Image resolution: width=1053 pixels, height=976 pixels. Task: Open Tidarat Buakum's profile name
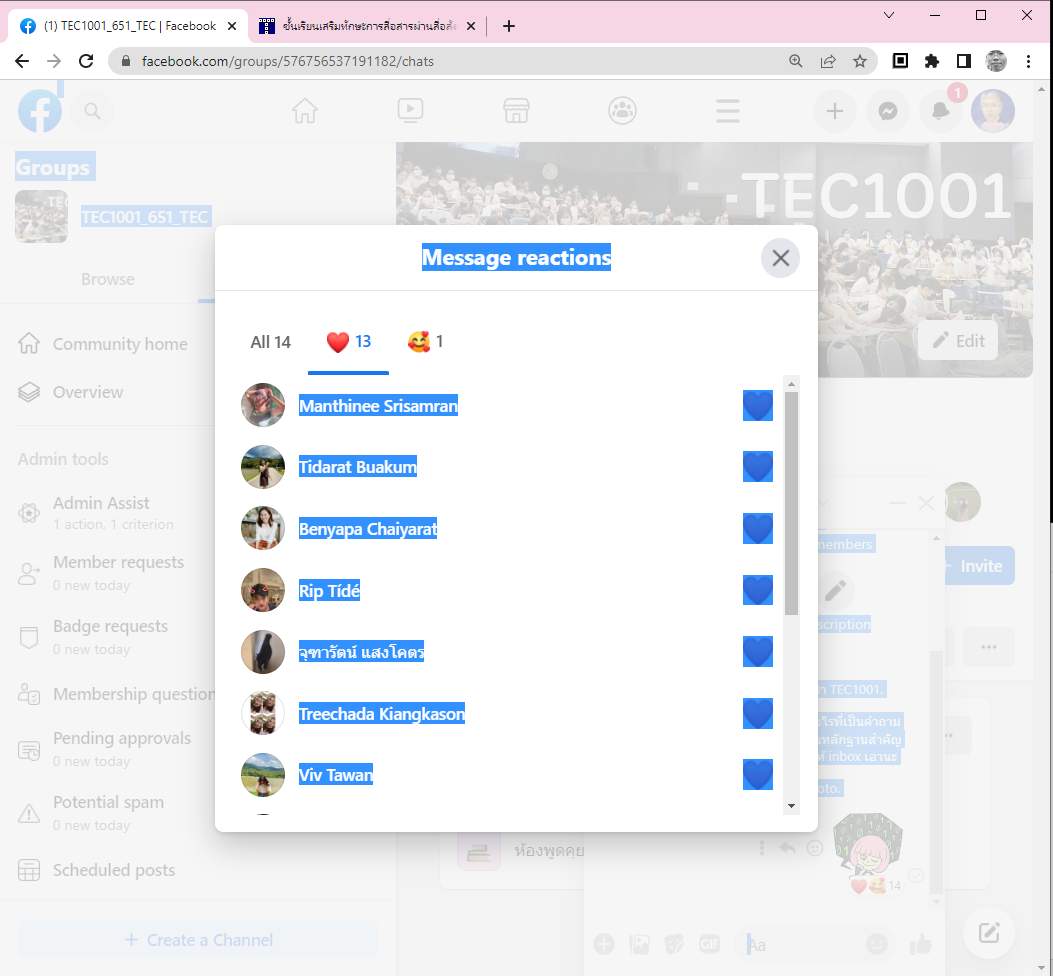click(357, 467)
